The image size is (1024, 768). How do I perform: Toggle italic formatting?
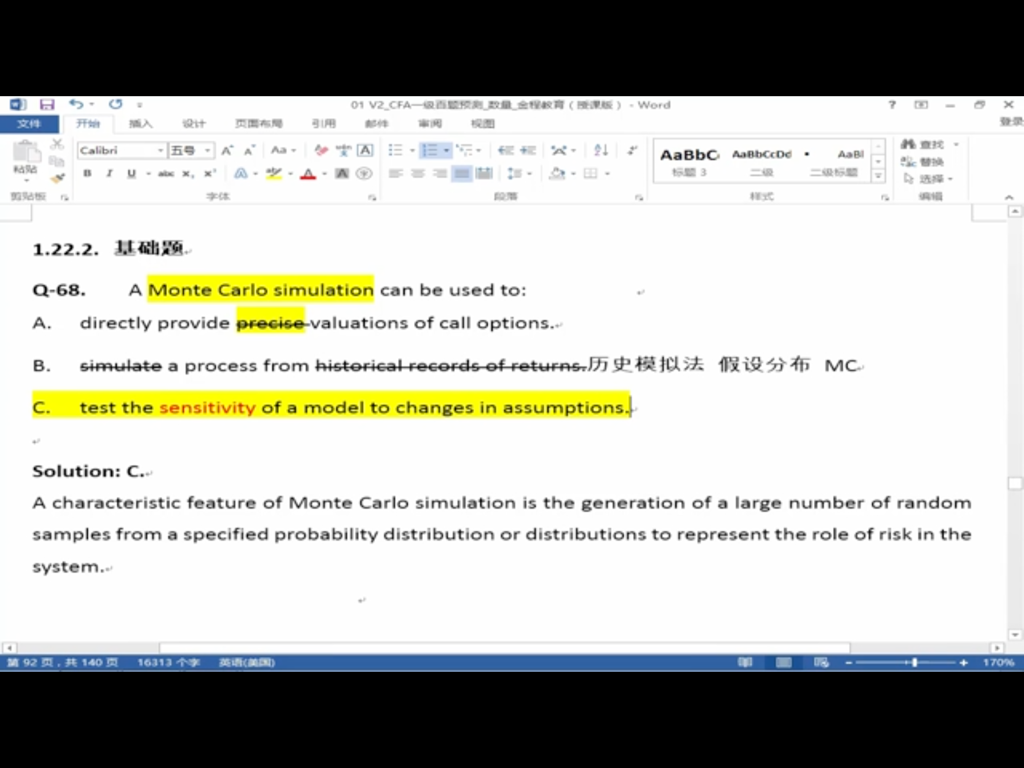coord(109,174)
